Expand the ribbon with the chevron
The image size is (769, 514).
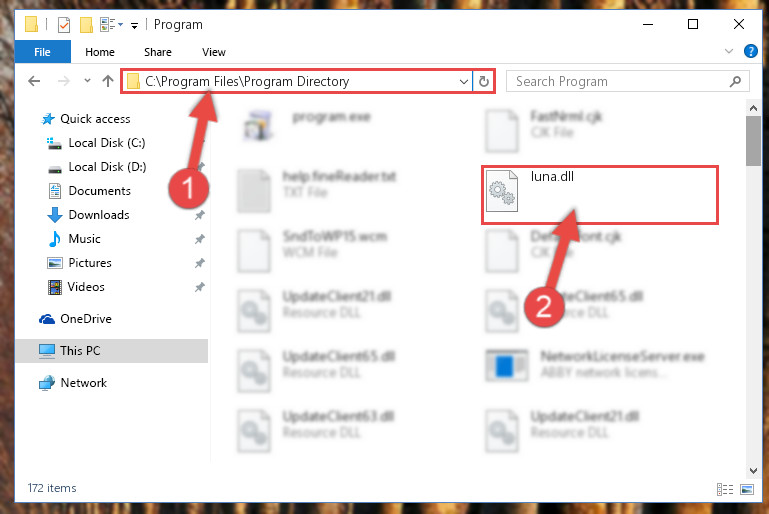(x=729, y=51)
